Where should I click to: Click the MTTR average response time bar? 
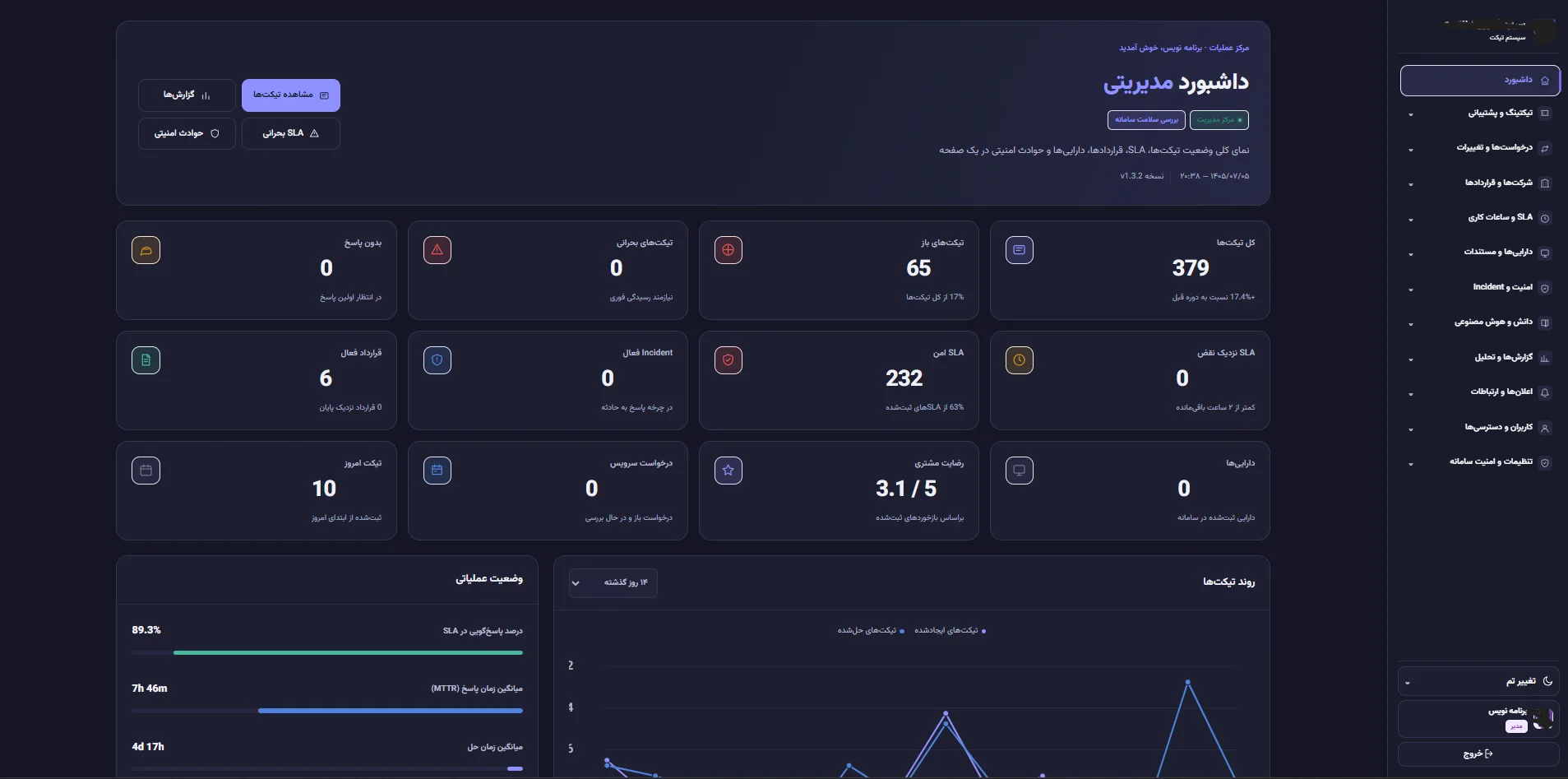(x=327, y=711)
